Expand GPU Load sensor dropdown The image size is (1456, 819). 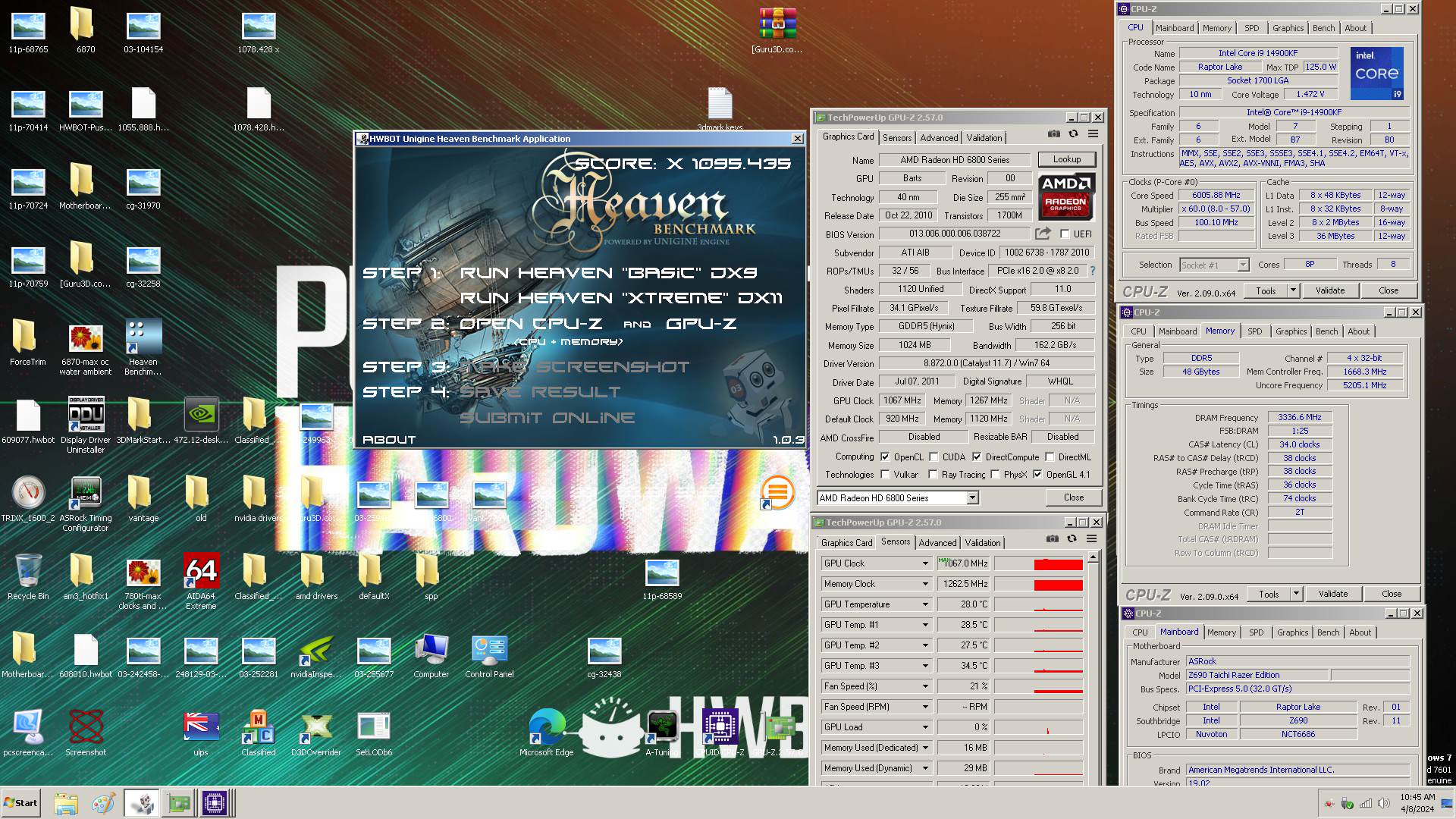coord(925,727)
